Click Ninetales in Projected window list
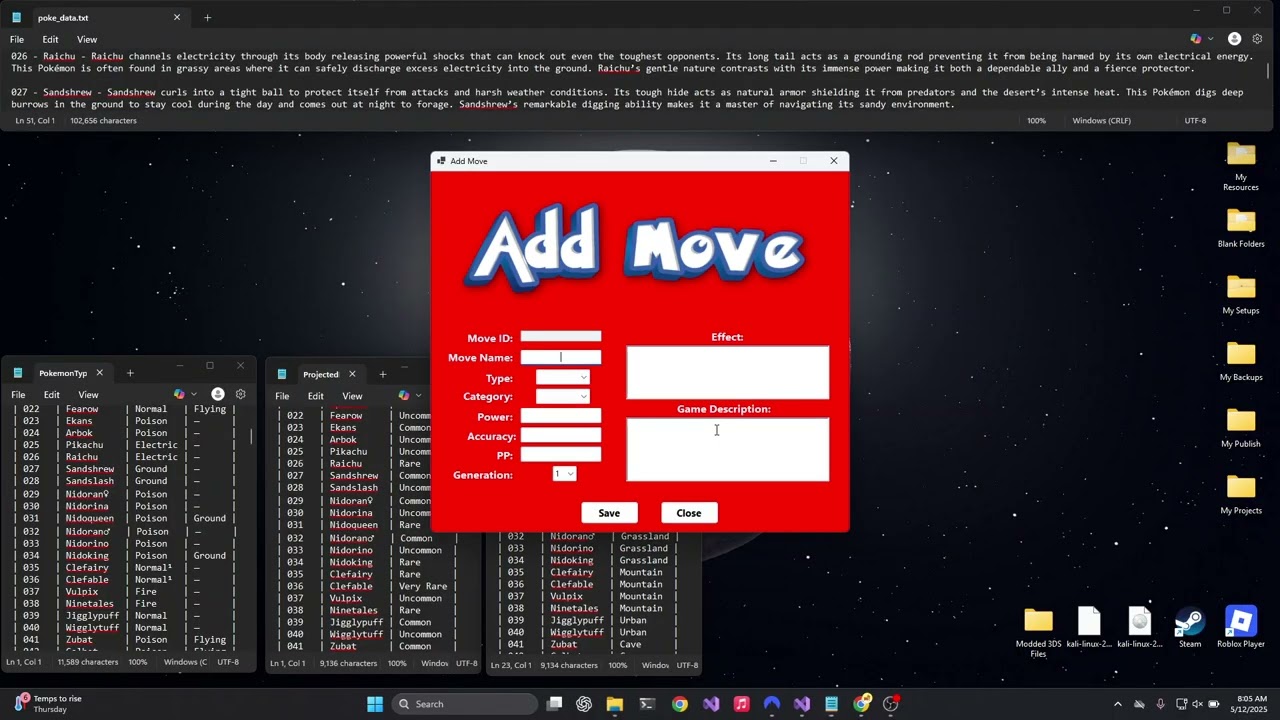 point(353,610)
